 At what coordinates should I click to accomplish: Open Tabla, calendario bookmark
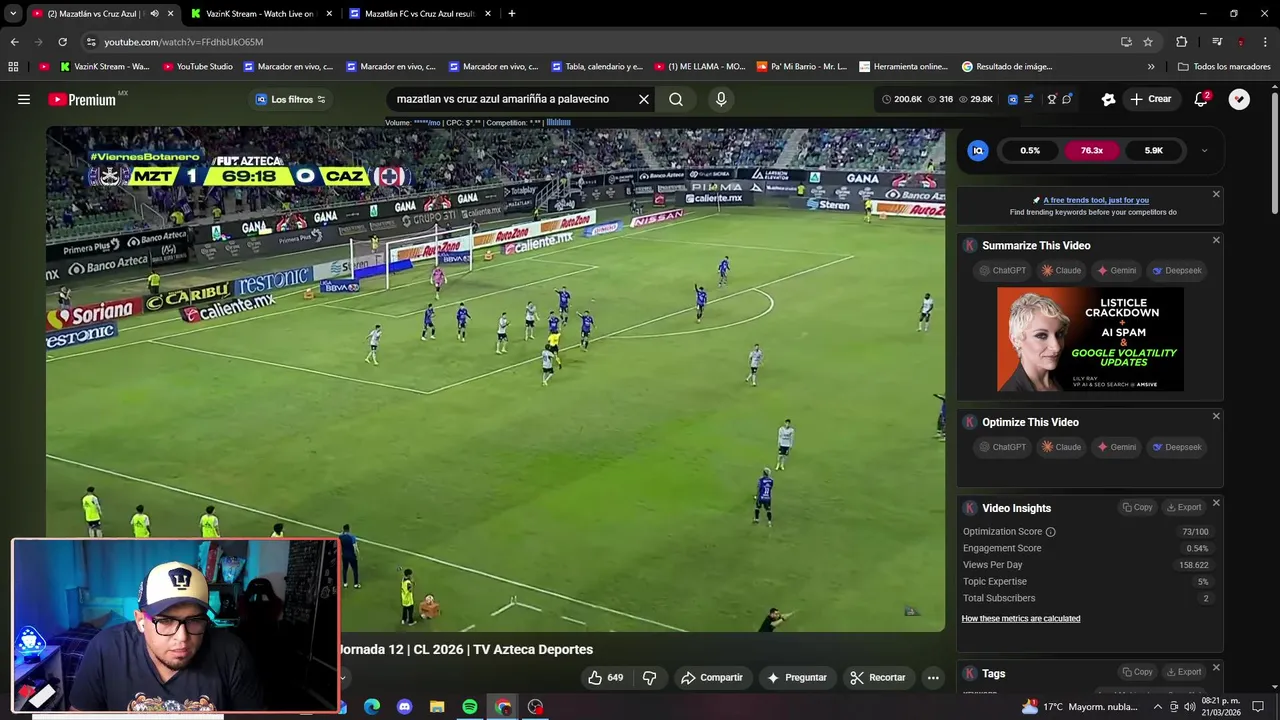[596, 67]
